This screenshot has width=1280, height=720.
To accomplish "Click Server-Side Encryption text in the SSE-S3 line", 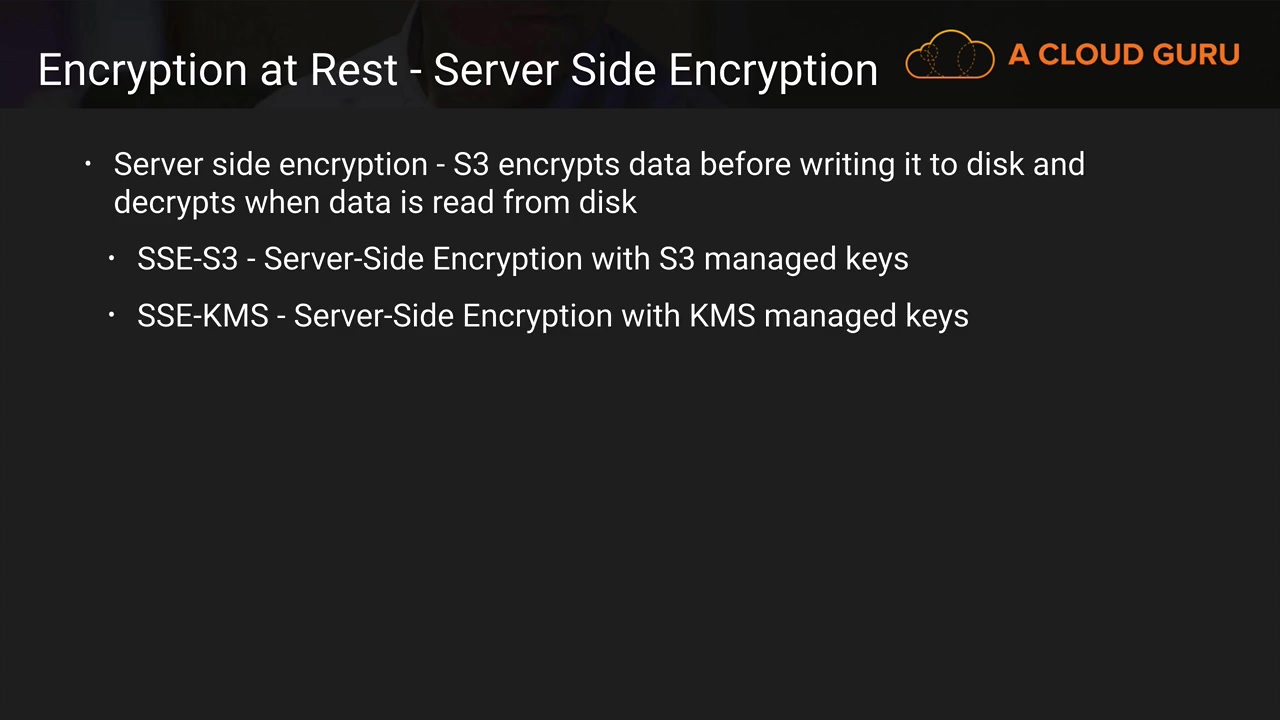I will pyautogui.click(x=423, y=259).
